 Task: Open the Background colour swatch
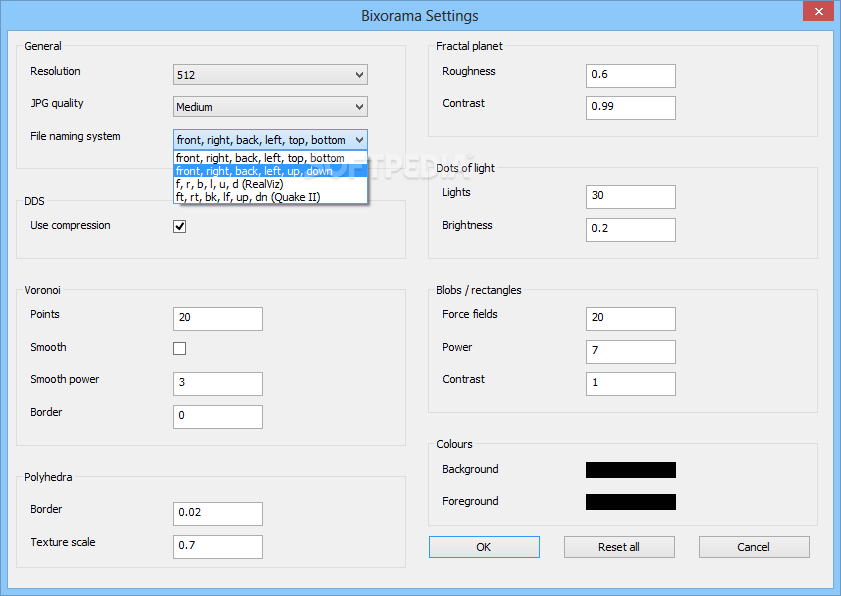[x=631, y=470]
